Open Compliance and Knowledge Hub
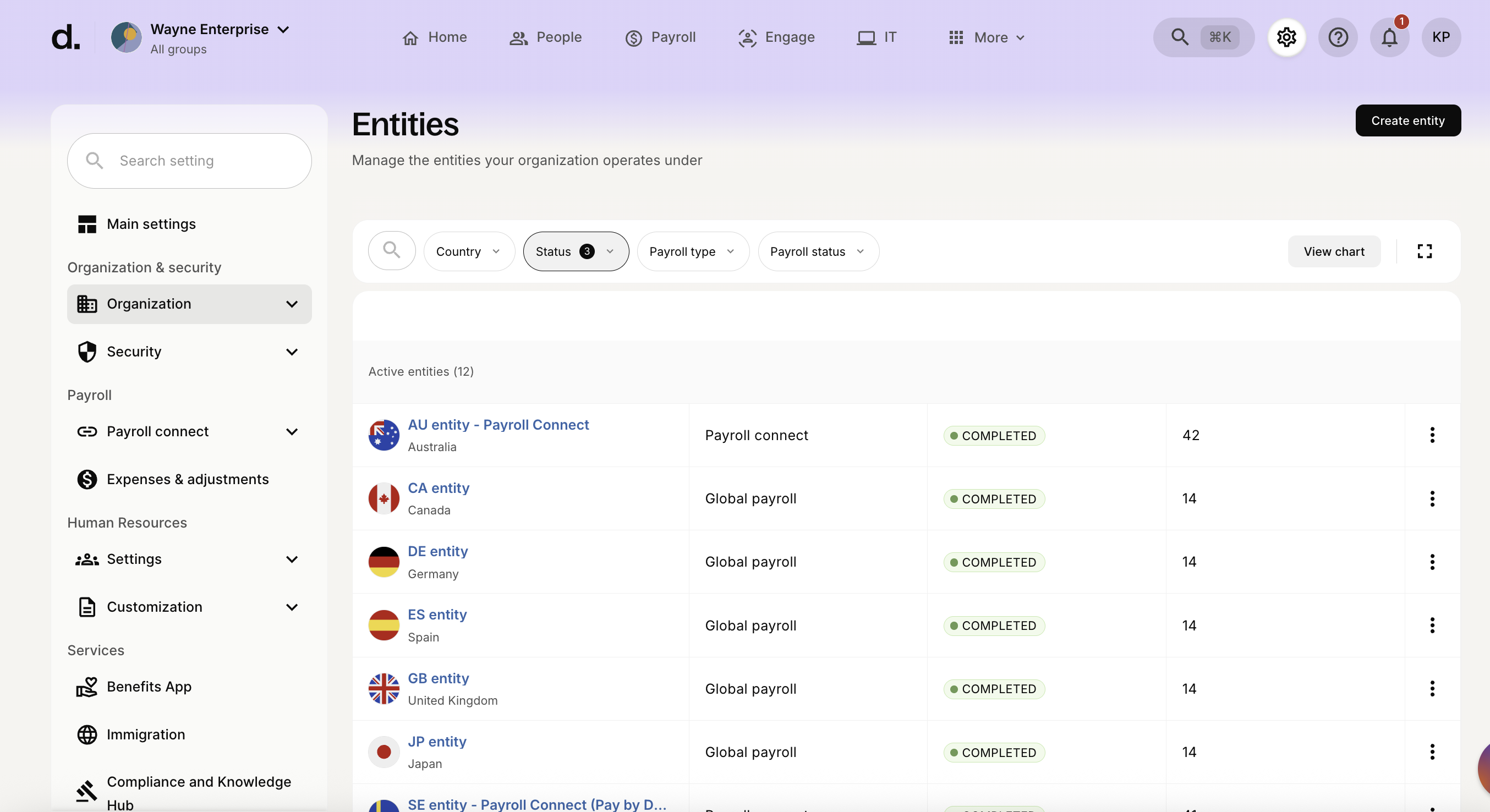This screenshot has width=1490, height=812. (190, 793)
